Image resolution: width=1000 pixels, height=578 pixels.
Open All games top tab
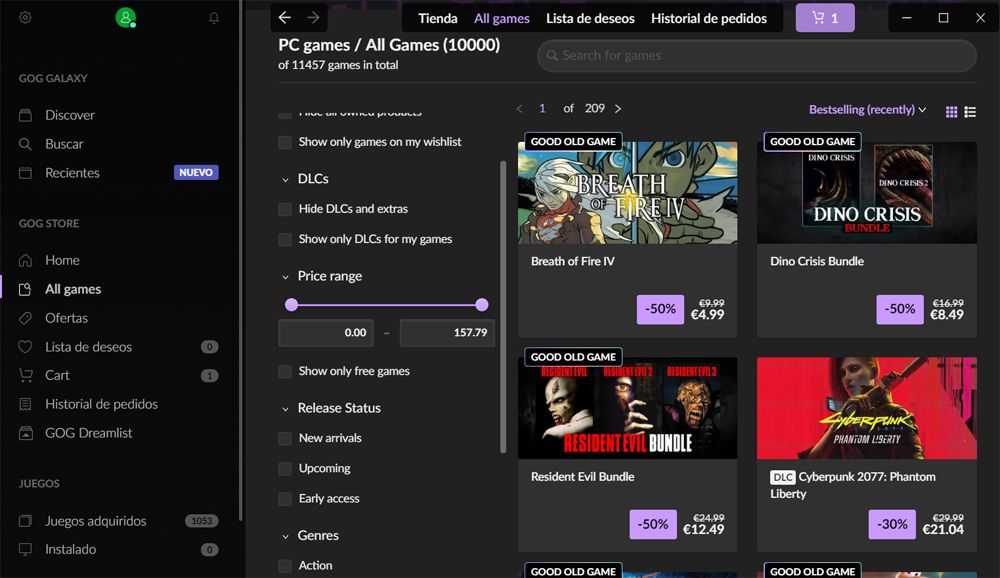(x=501, y=19)
